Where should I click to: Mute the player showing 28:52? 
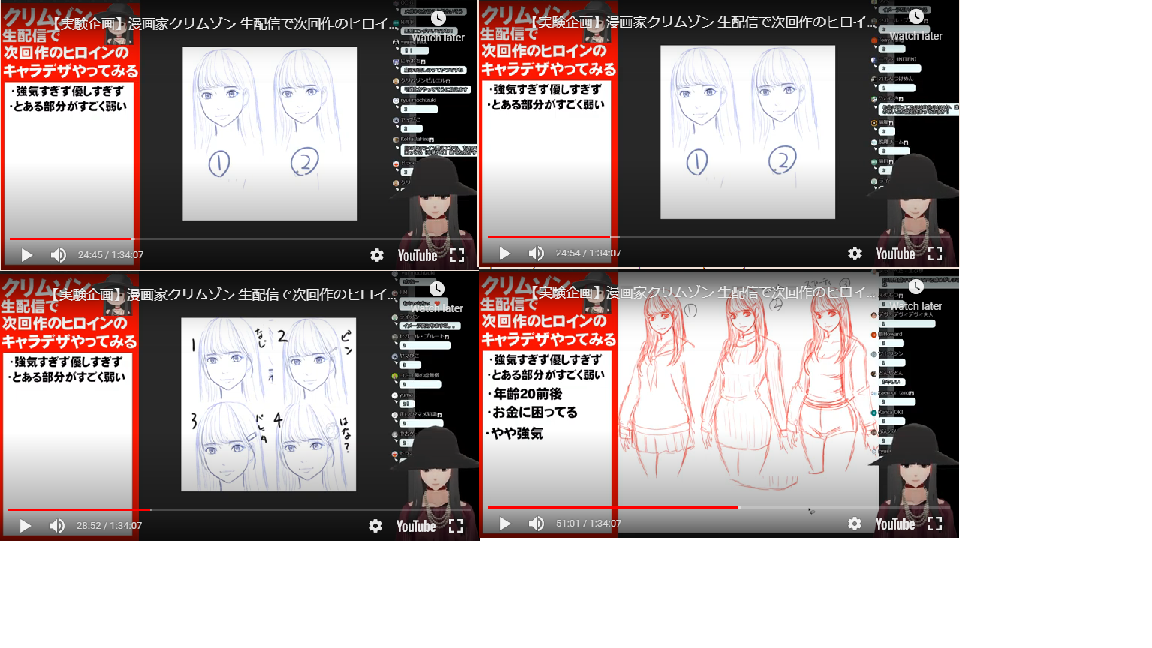[57, 526]
